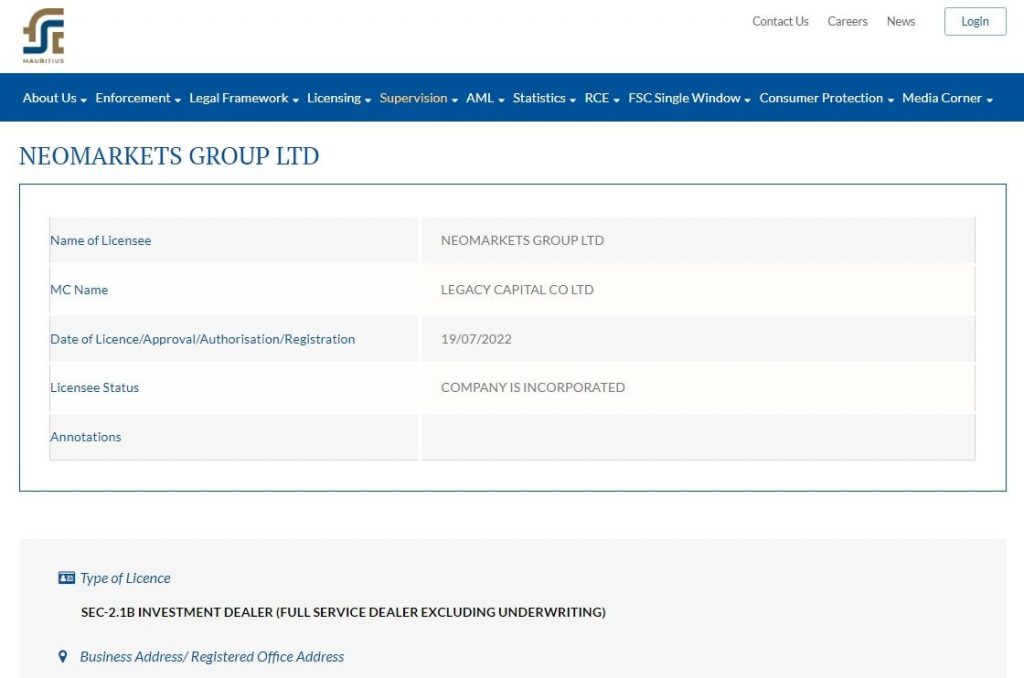Click the Licensee Status label
1024x678 pixels.
95,387
